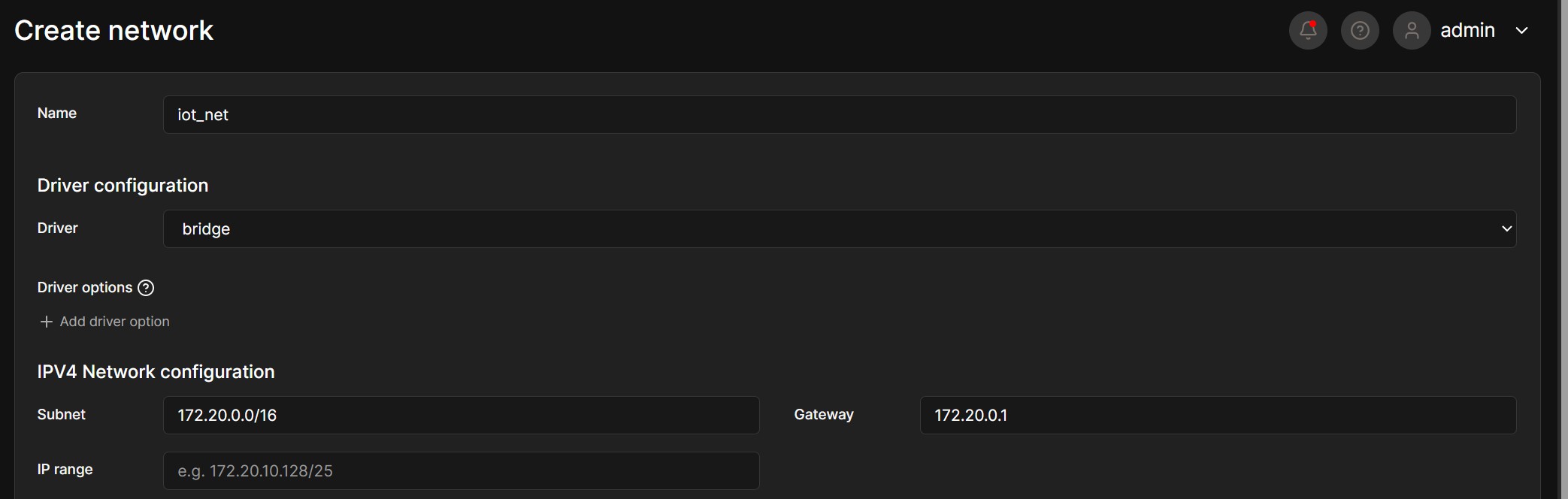Open the notifications bell icon

[x=1307, y=30]
